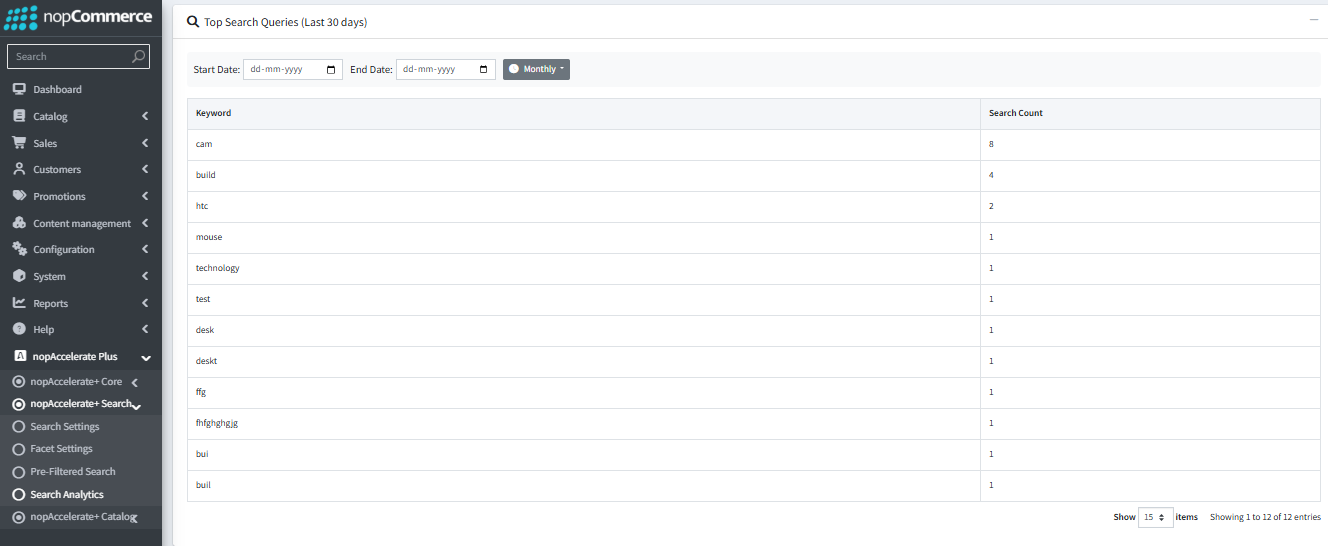This screenshot has width=1328, height=546.
Task: Click the Start Date input field
Action: [294, 69]
